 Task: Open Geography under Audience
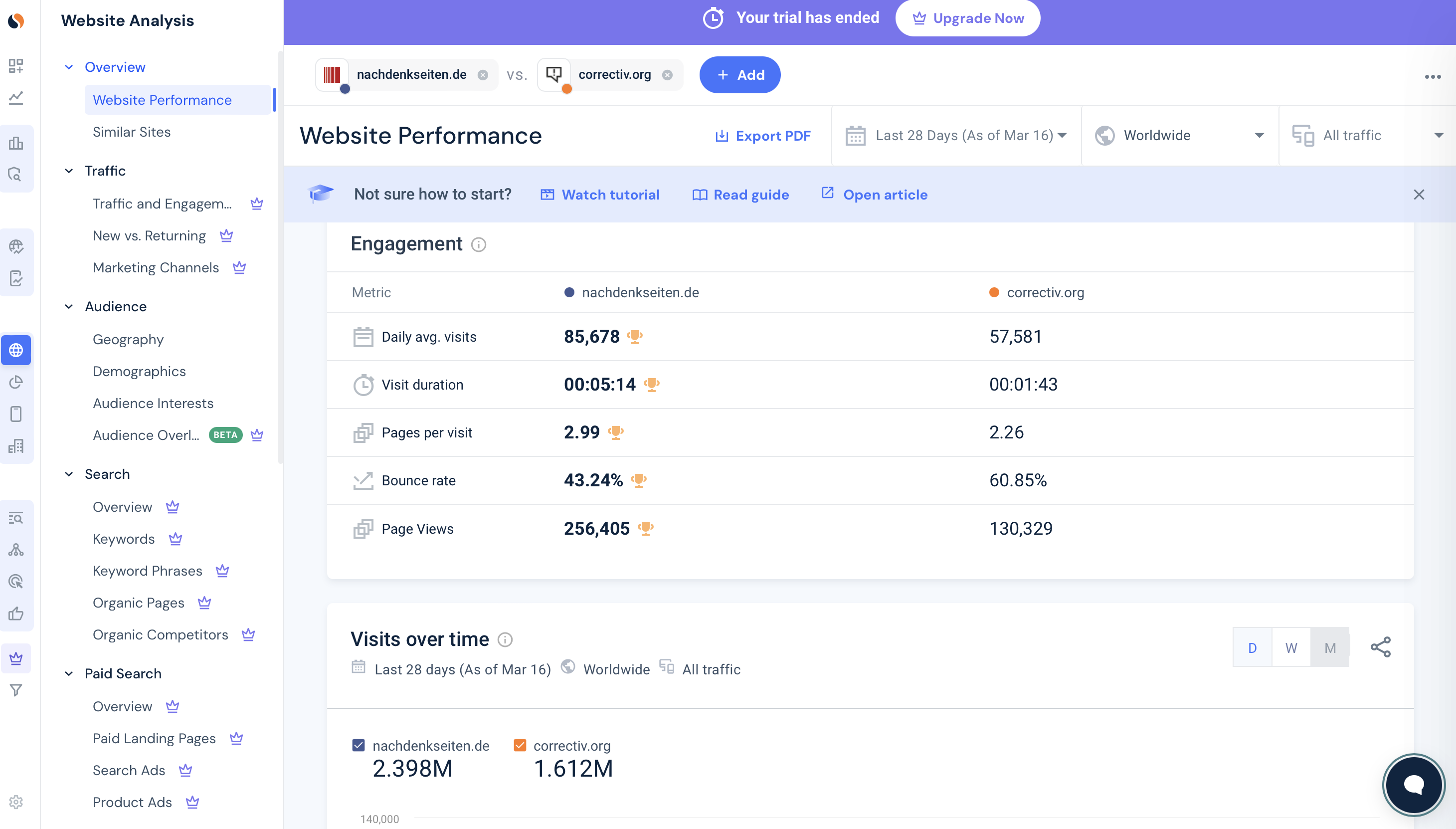(128, 339)
